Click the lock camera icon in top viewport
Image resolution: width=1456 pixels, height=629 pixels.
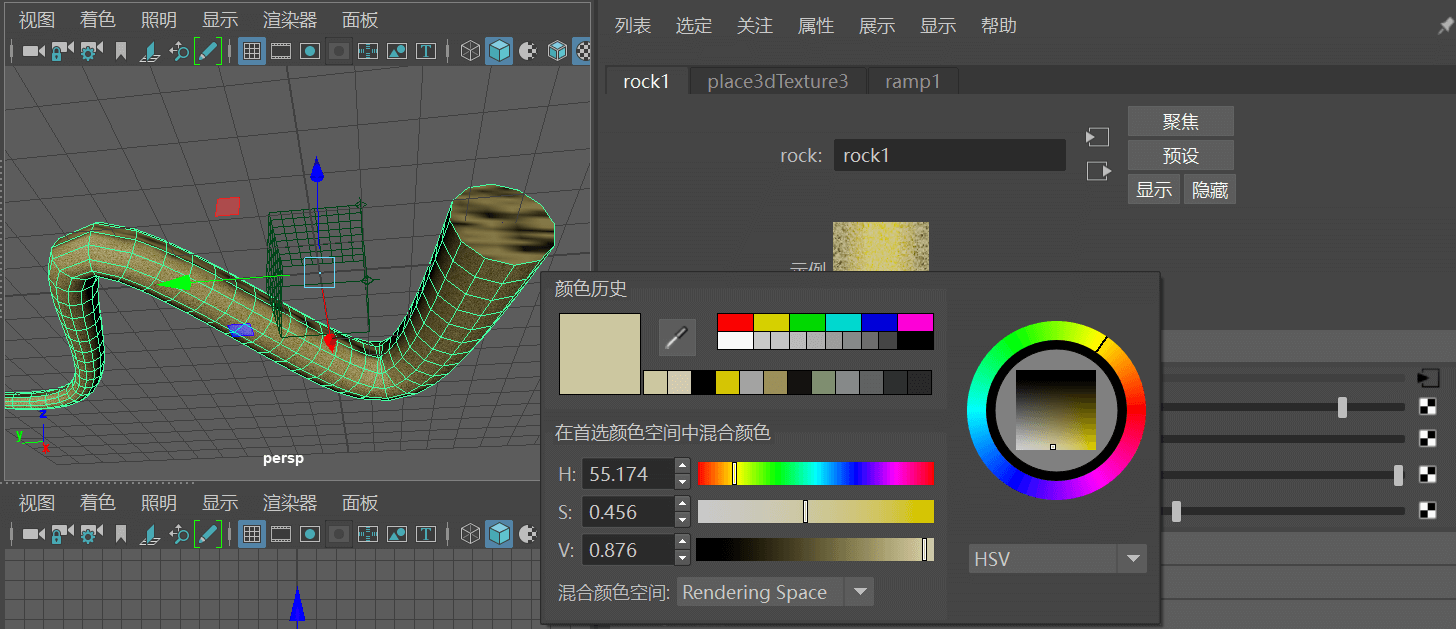(x=62, y=50)
